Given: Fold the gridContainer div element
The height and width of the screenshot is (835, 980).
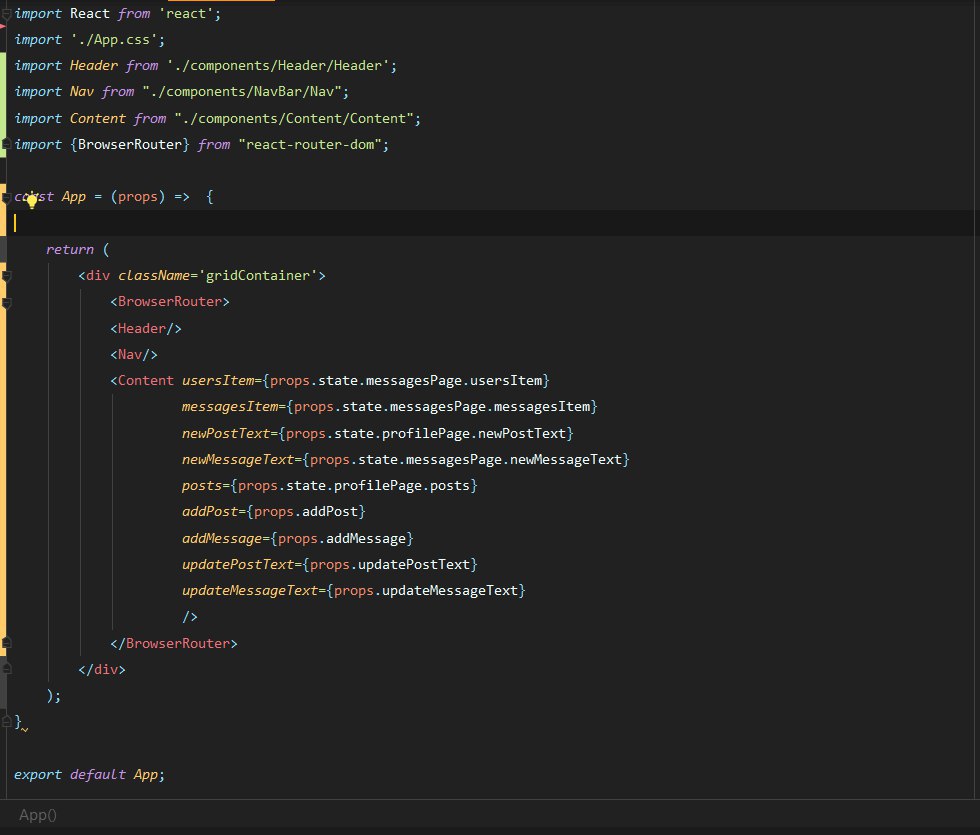Looking at the screenshot, I should pyautogui.click(x=6, y=275).
